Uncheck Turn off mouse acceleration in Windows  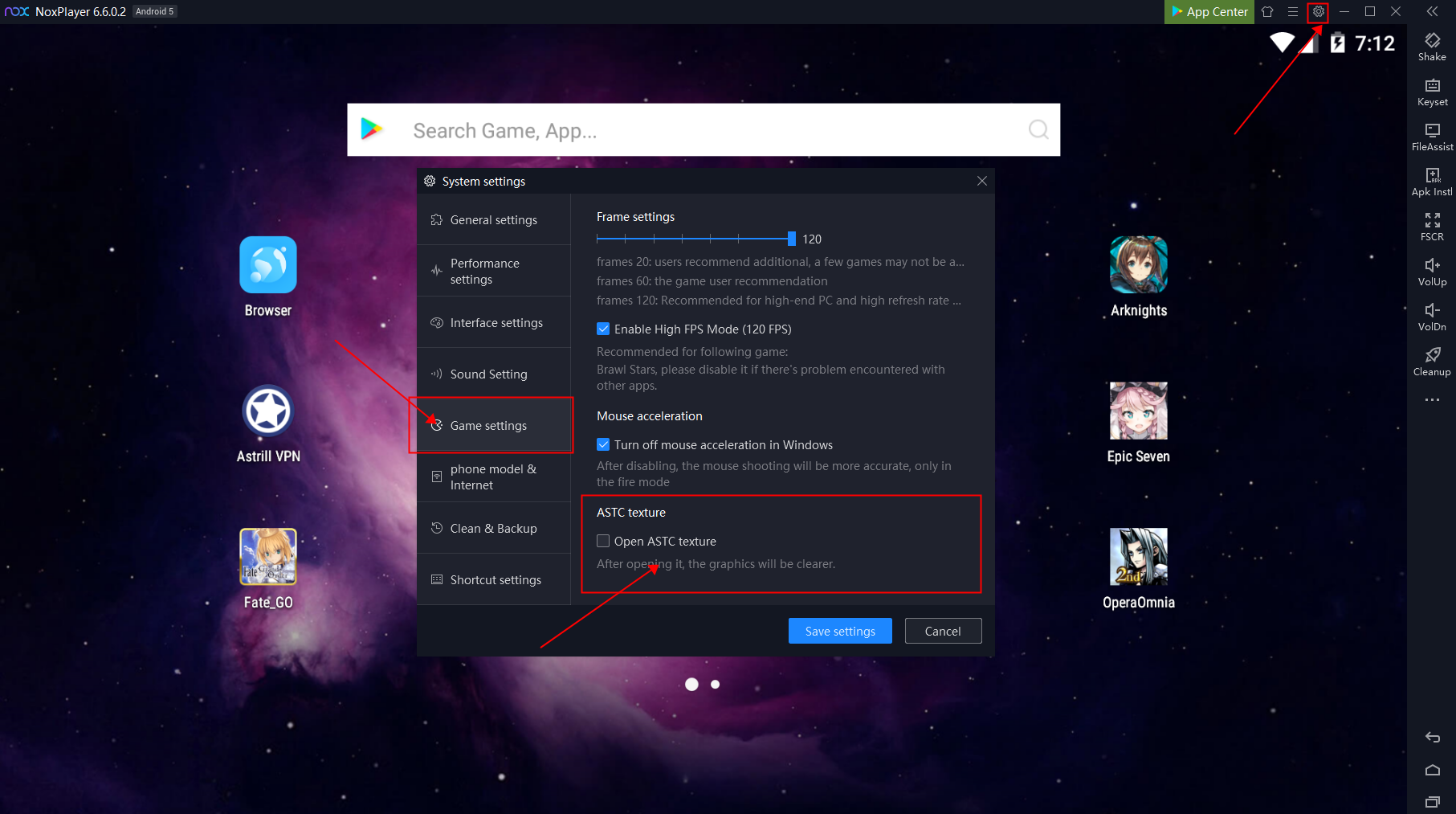point(603,444)
